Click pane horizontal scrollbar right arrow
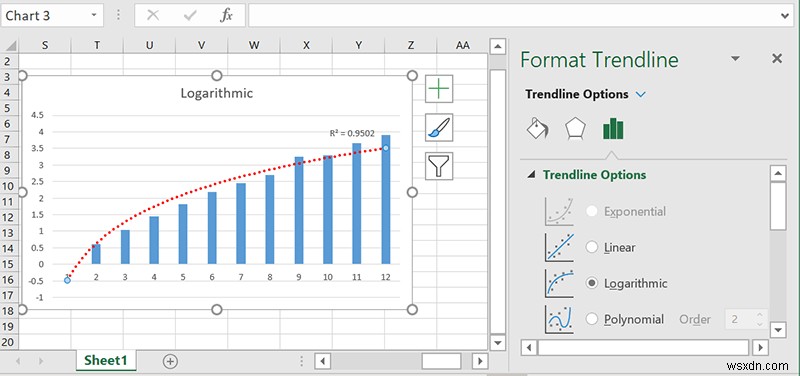Image resolution: width=800 pixels, height=376 pixels. coord(761,348)
